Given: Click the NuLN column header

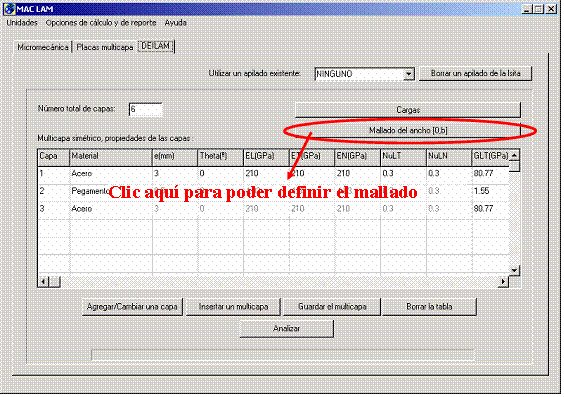Looking at the screenshot, I should 449,157.
